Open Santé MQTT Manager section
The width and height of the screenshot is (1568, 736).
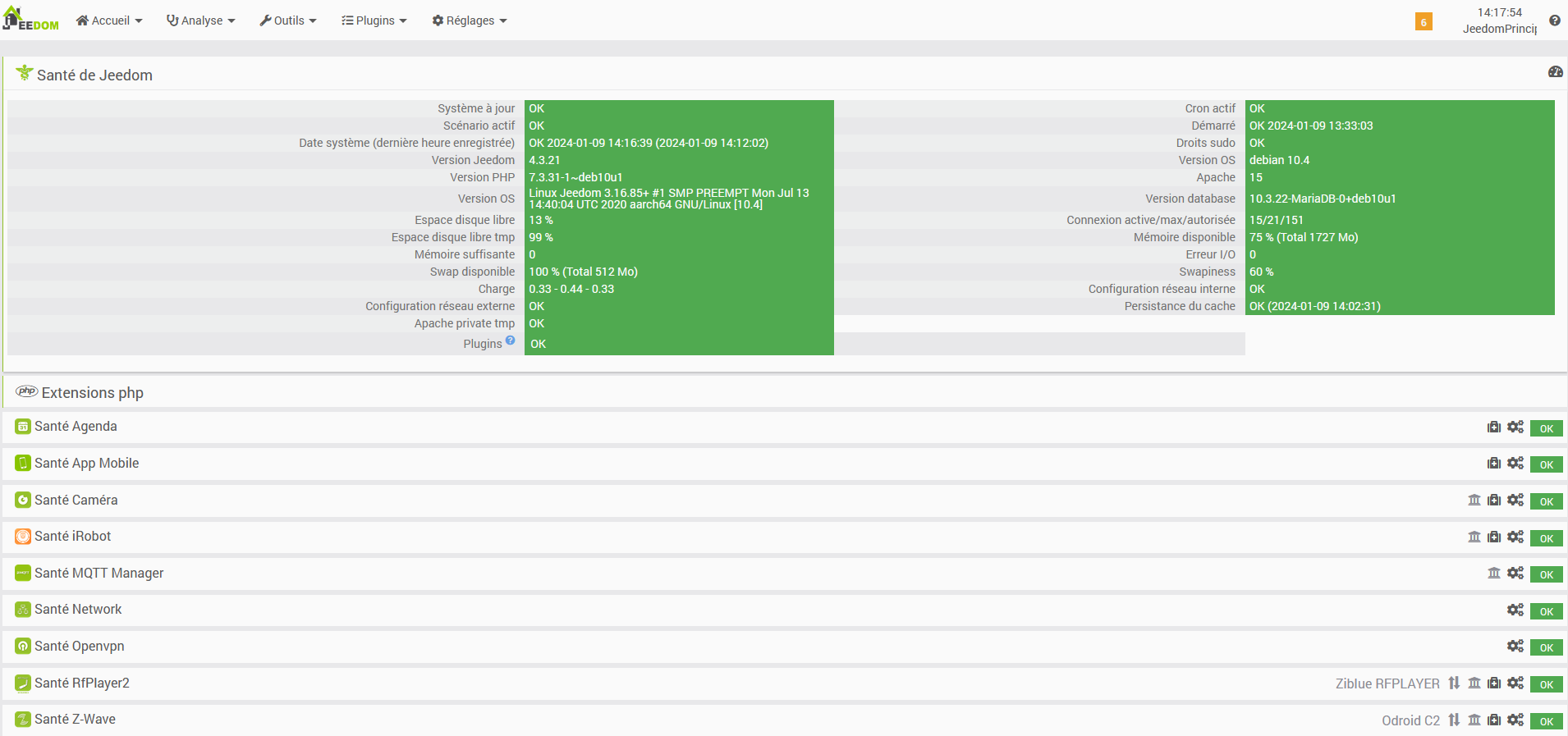click(99, 573)
